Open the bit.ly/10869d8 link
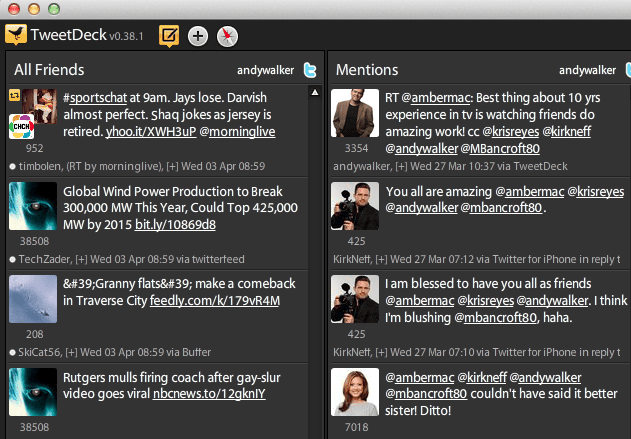This screenshot has height=439, width=631. click(x=175, y=225)
